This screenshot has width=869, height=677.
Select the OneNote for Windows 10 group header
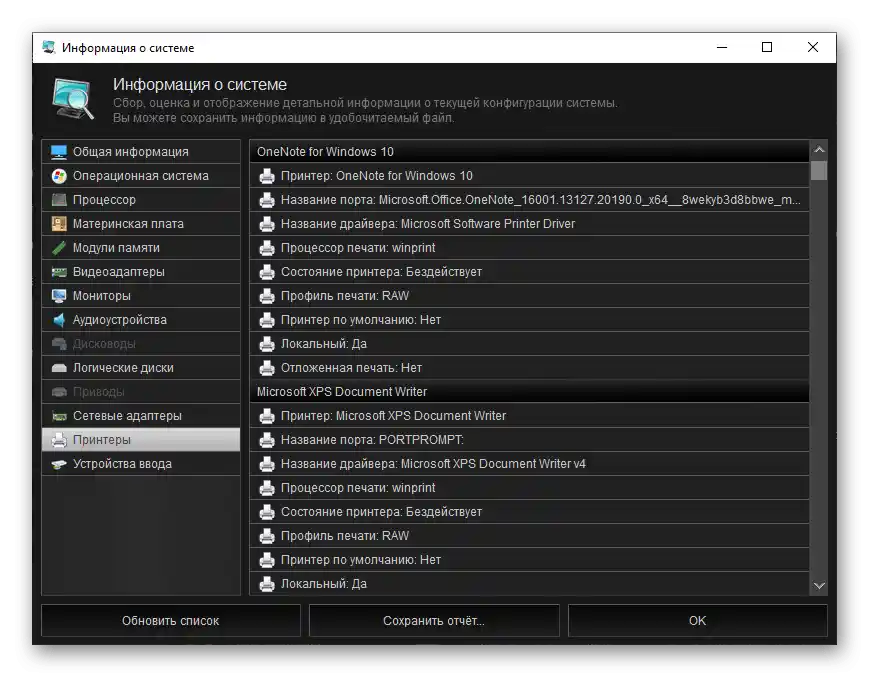pyautogui.click(x=529, y=152)
